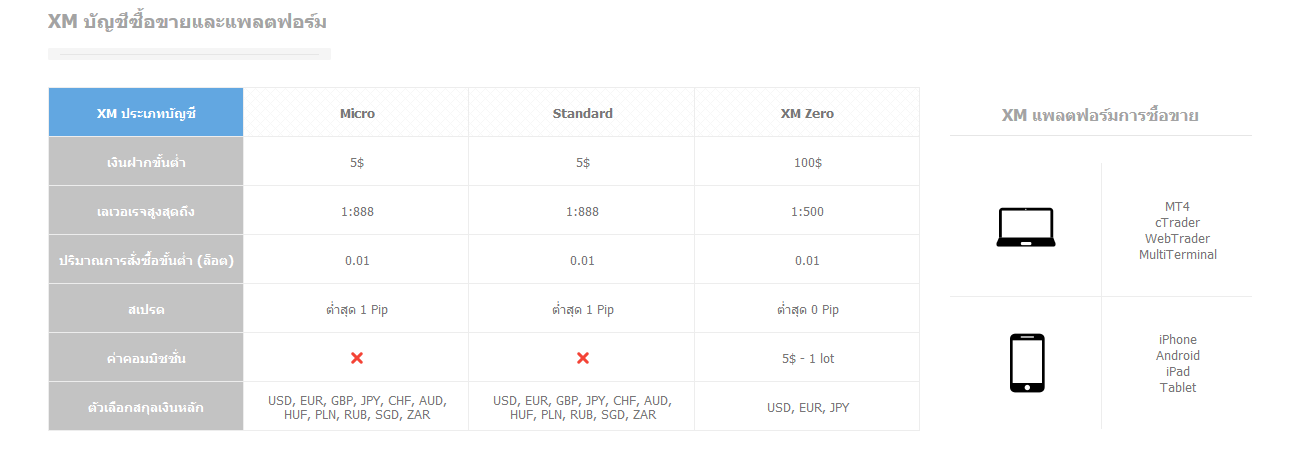
Task: Select the XM Zero column header
Action: click(807, 113)
